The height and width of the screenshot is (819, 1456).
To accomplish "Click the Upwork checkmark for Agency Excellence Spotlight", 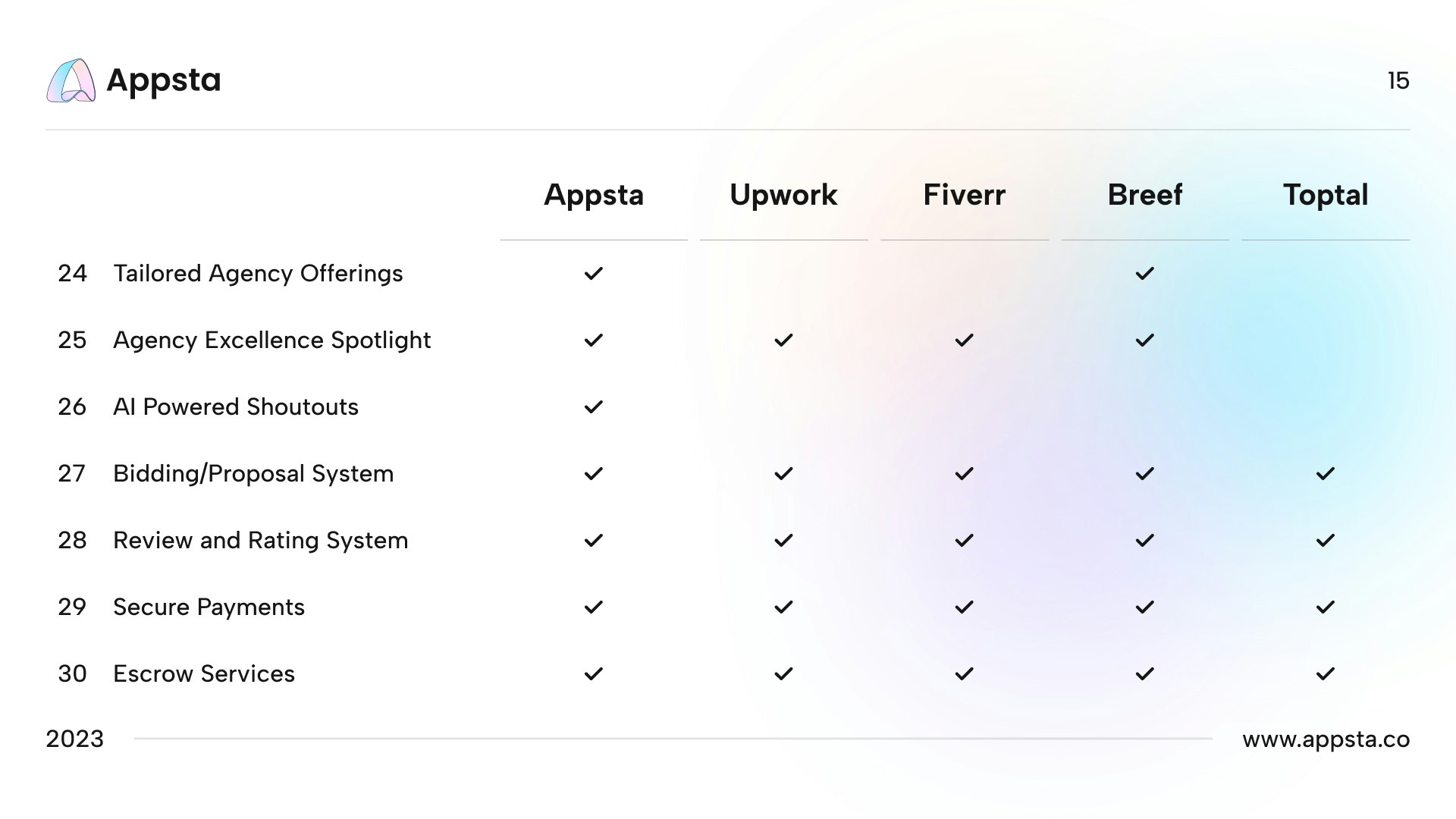I will [783, 340].
